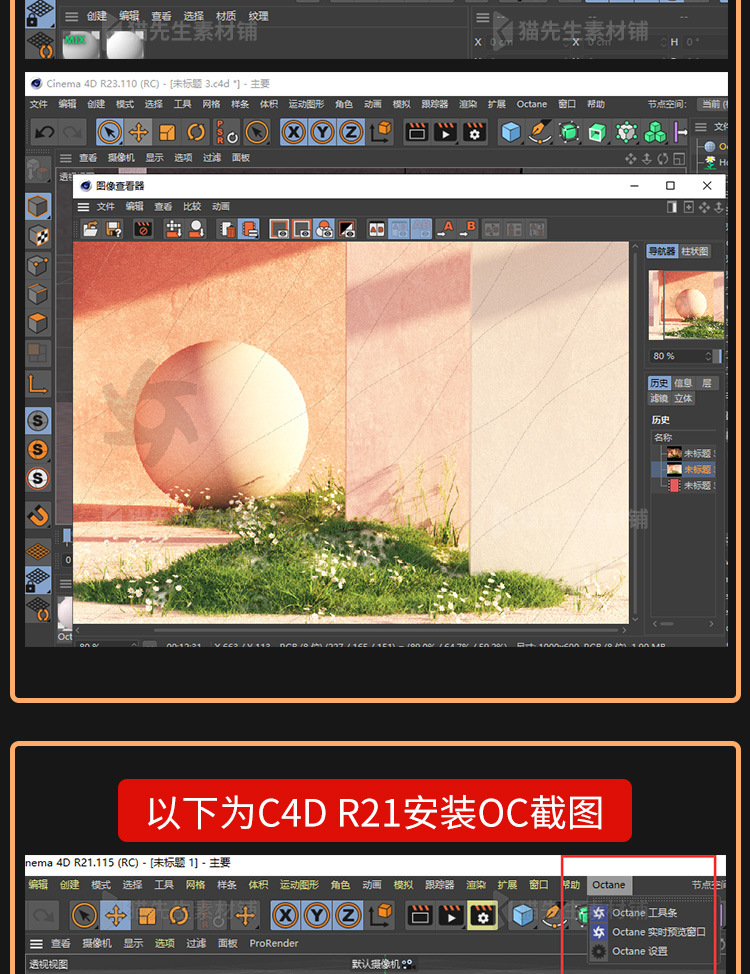The image size is (750, 974).
Task: Select the Live Selection tool in the R23 toolbar
Action: (109, 132)
